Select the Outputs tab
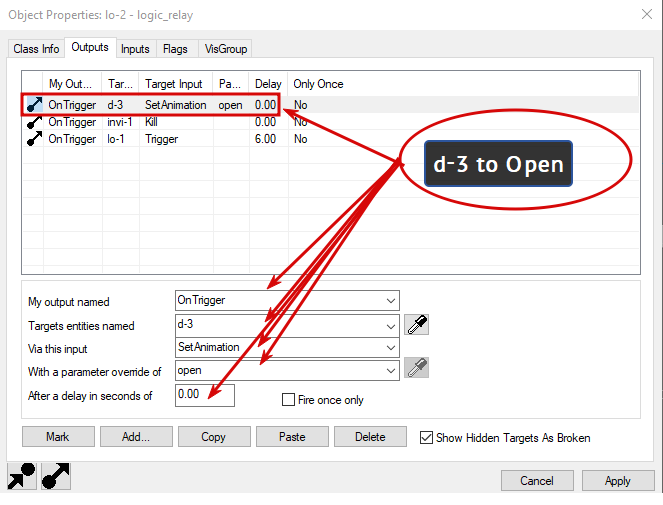The width and height of the screenshot is (663, 505). tap(90, 47)
